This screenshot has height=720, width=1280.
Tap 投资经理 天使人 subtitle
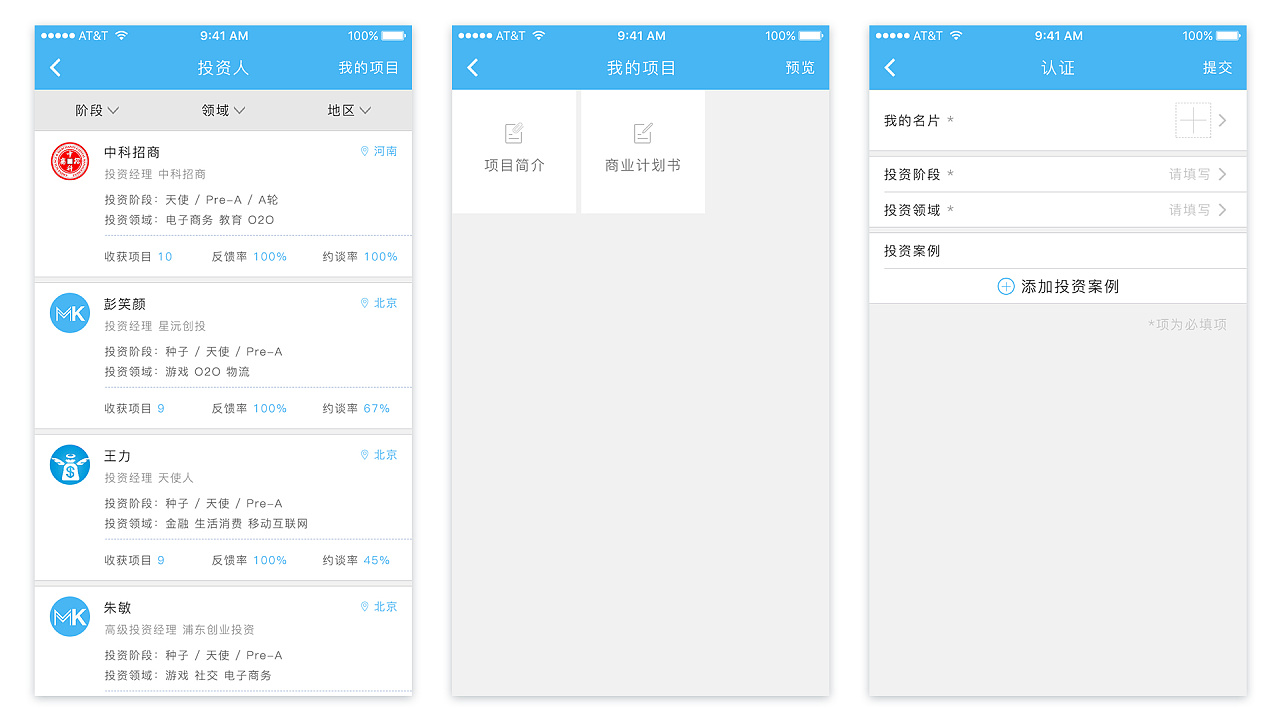[x=149, y=478]
